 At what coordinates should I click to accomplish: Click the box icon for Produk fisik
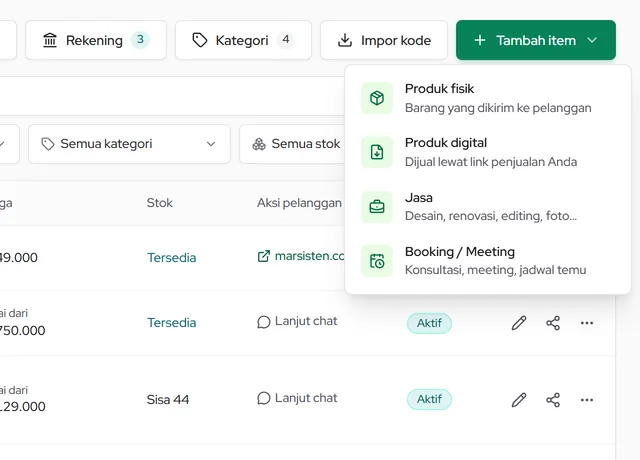pos(377,98)
